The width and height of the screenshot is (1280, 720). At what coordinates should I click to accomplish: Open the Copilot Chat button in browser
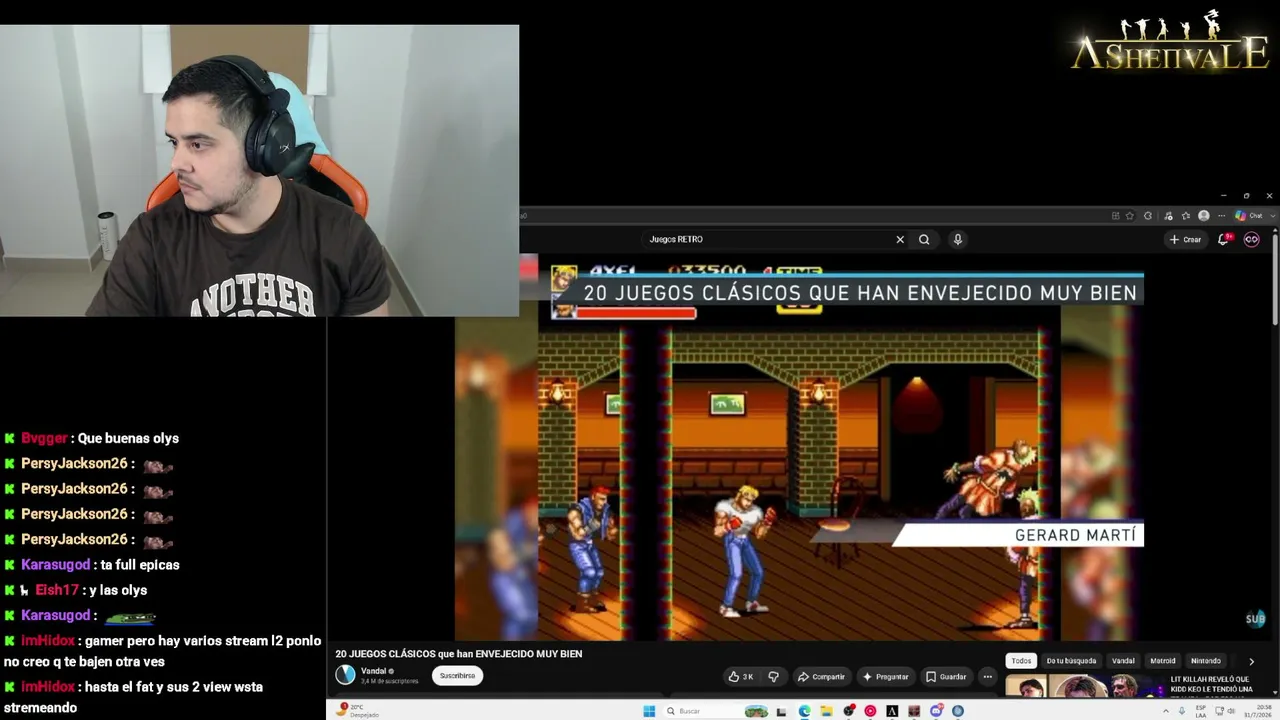[x=1249, y=216]
